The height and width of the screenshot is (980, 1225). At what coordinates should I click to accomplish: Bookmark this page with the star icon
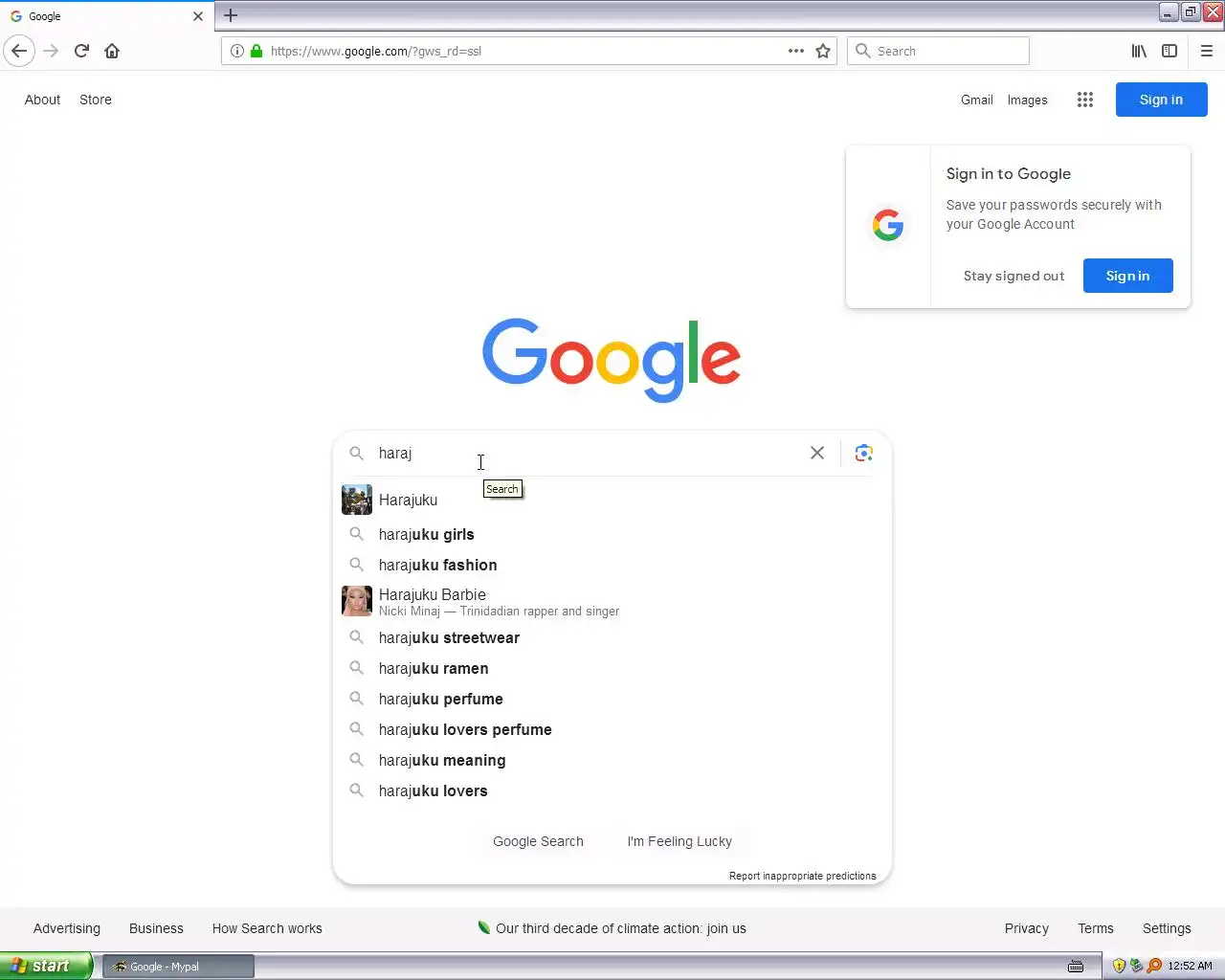click(823, 51)
